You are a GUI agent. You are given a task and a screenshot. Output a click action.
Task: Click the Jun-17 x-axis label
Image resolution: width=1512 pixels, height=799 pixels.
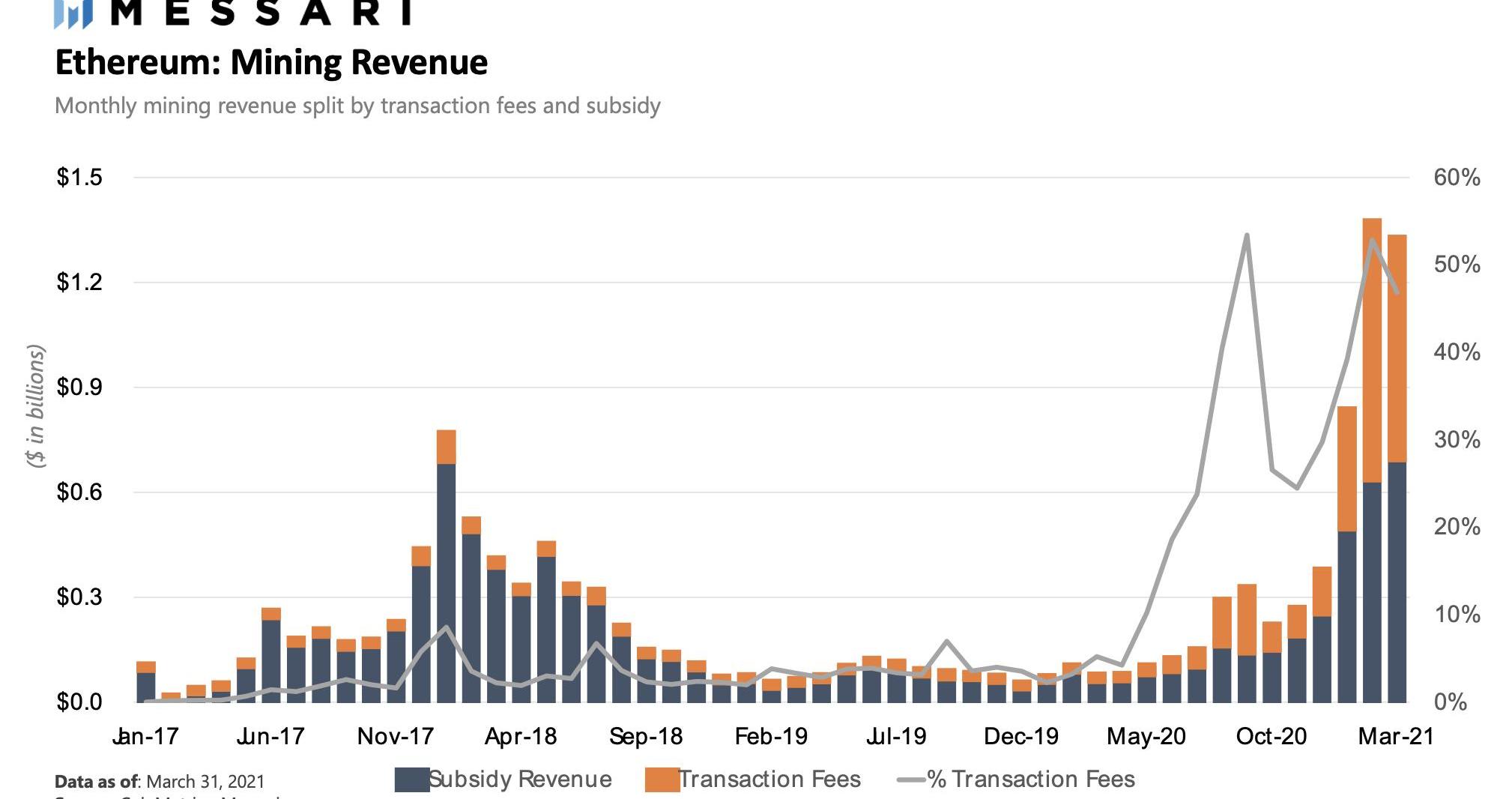270,737
